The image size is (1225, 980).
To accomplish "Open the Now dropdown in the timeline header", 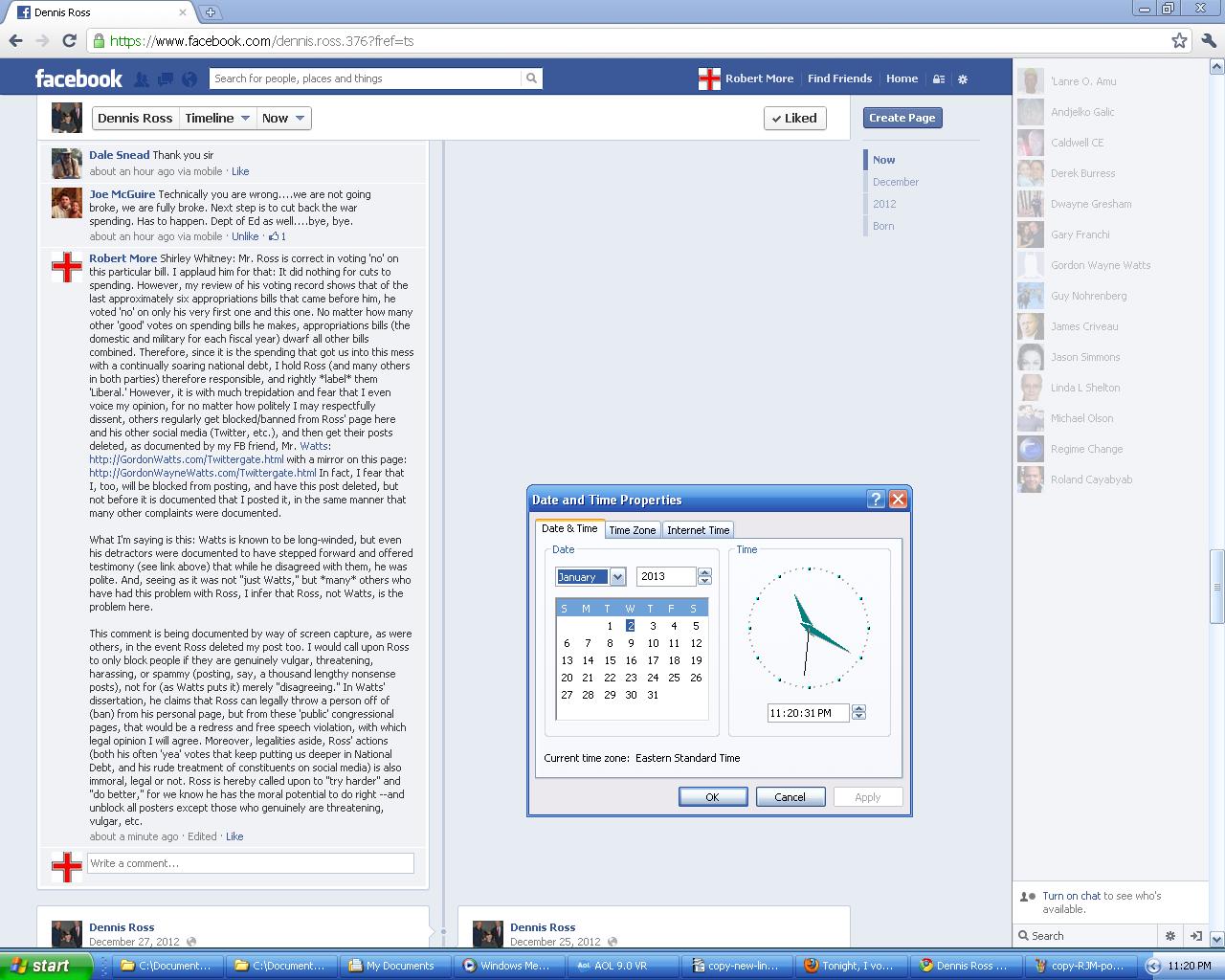I will 283,118.
